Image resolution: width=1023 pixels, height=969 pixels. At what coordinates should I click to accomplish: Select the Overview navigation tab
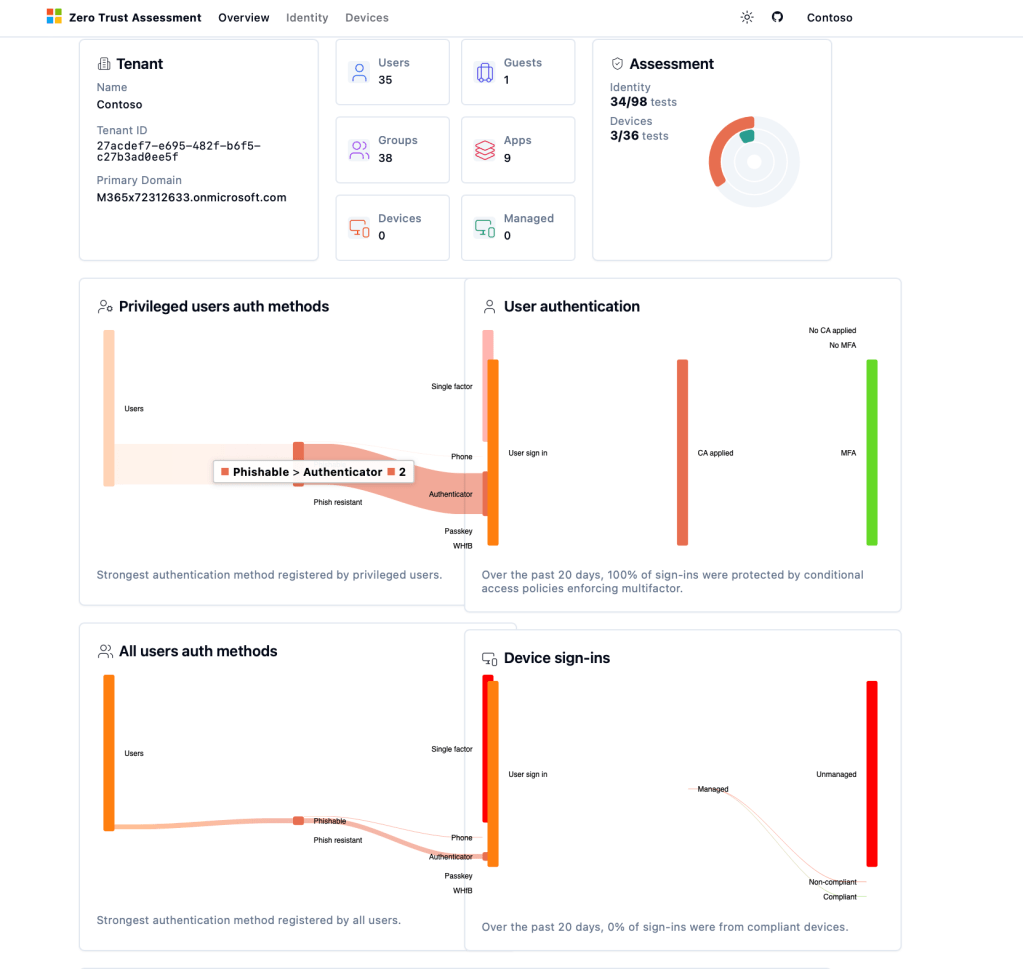tap(244, 18)
